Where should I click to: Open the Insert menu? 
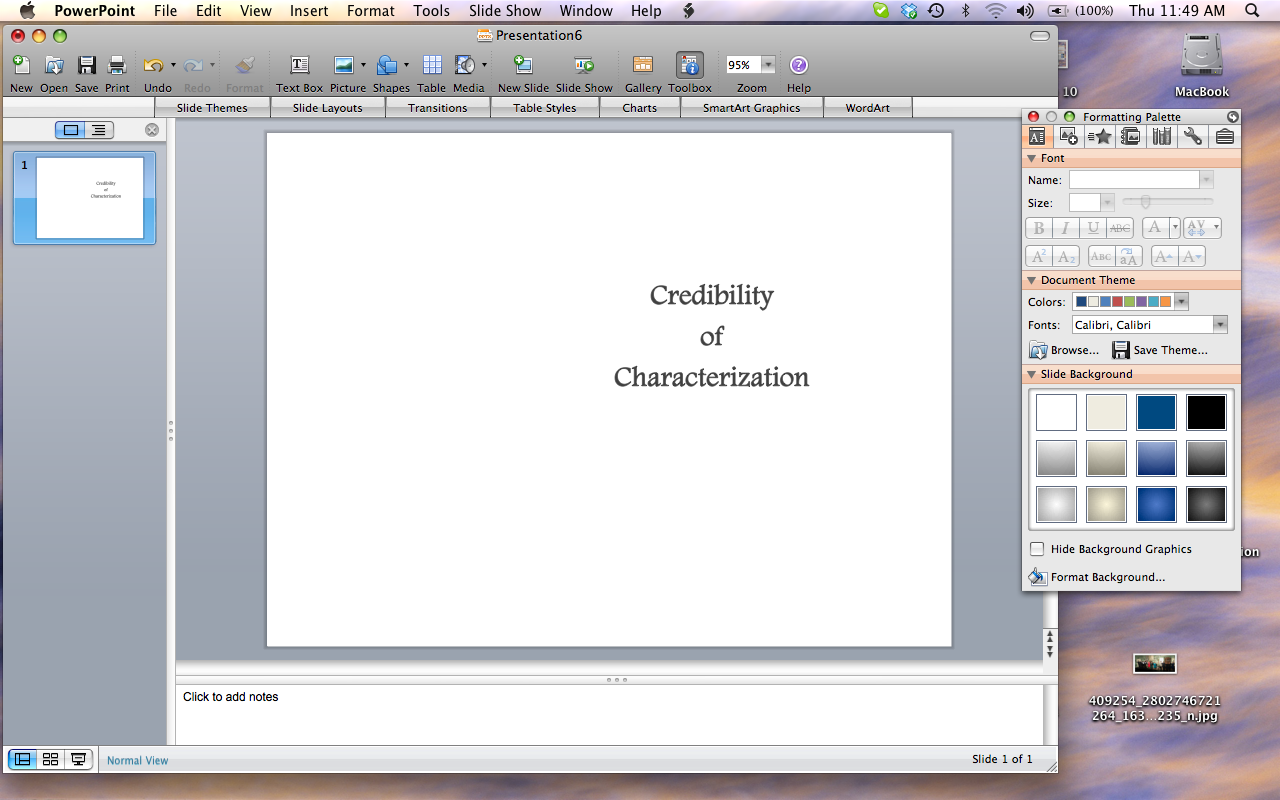pos(309,11)
